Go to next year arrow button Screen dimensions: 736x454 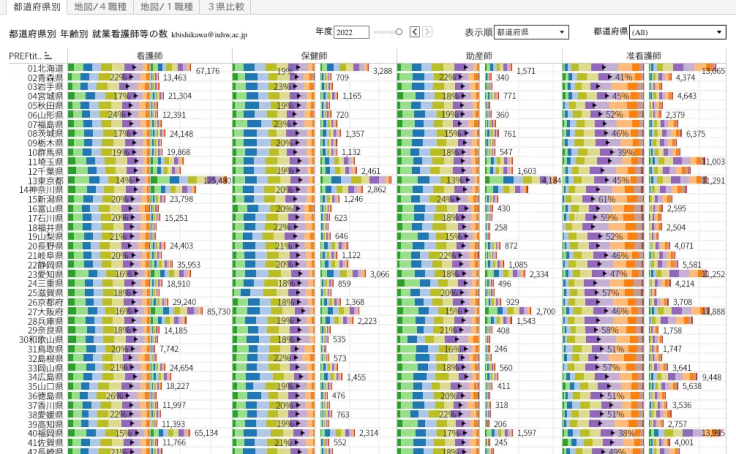(x=427, y=31)
